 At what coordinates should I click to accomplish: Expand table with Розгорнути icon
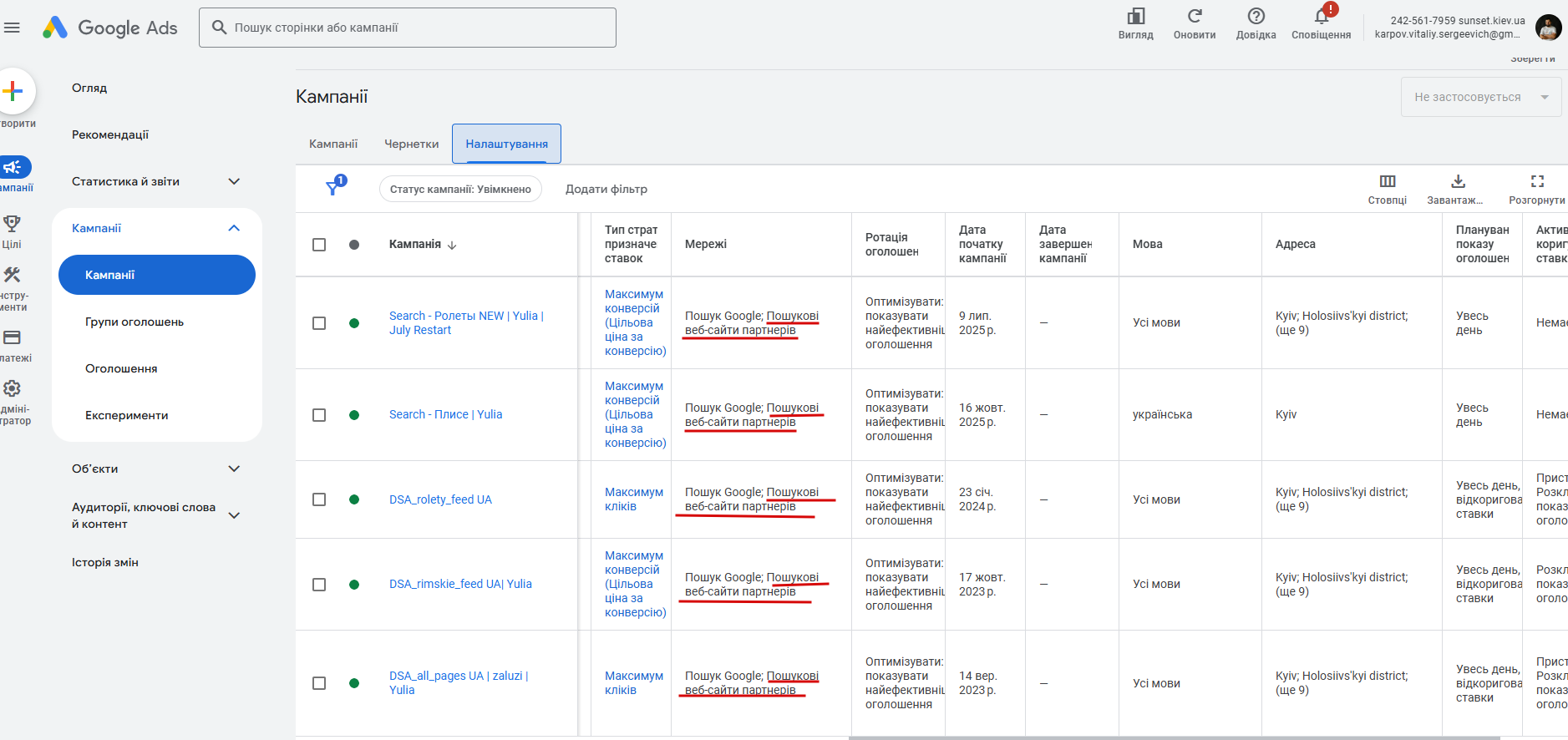(1536, 182)
